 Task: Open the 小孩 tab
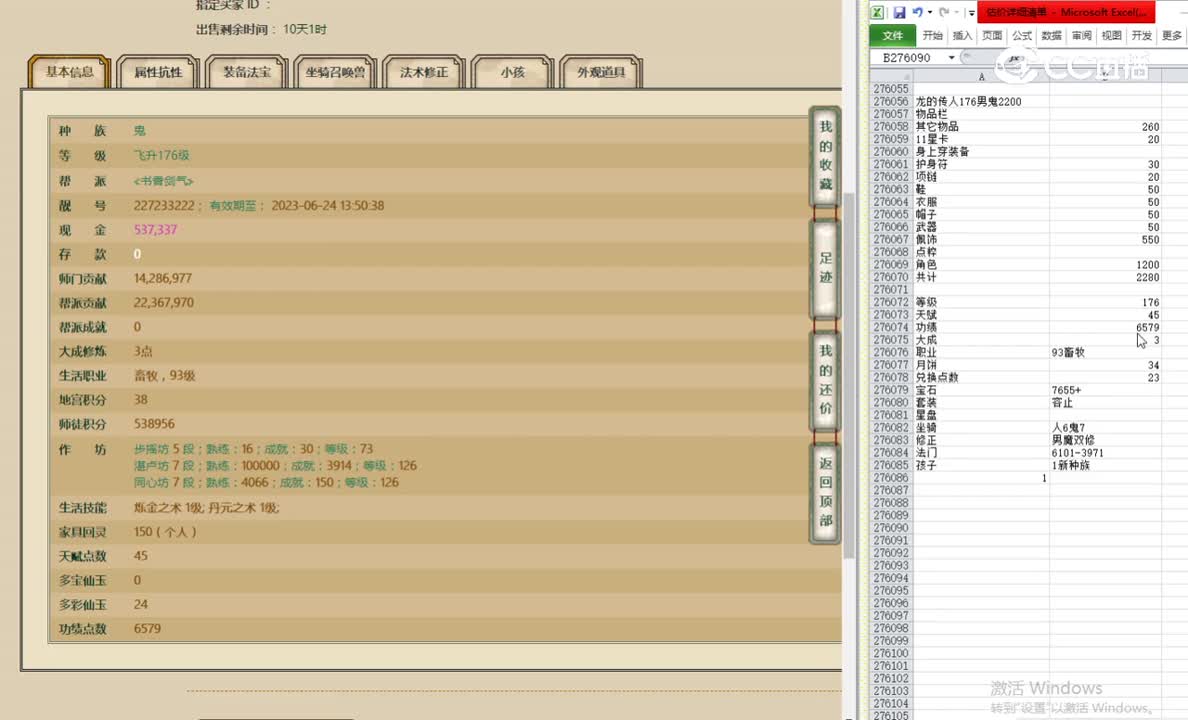(513, 72)
